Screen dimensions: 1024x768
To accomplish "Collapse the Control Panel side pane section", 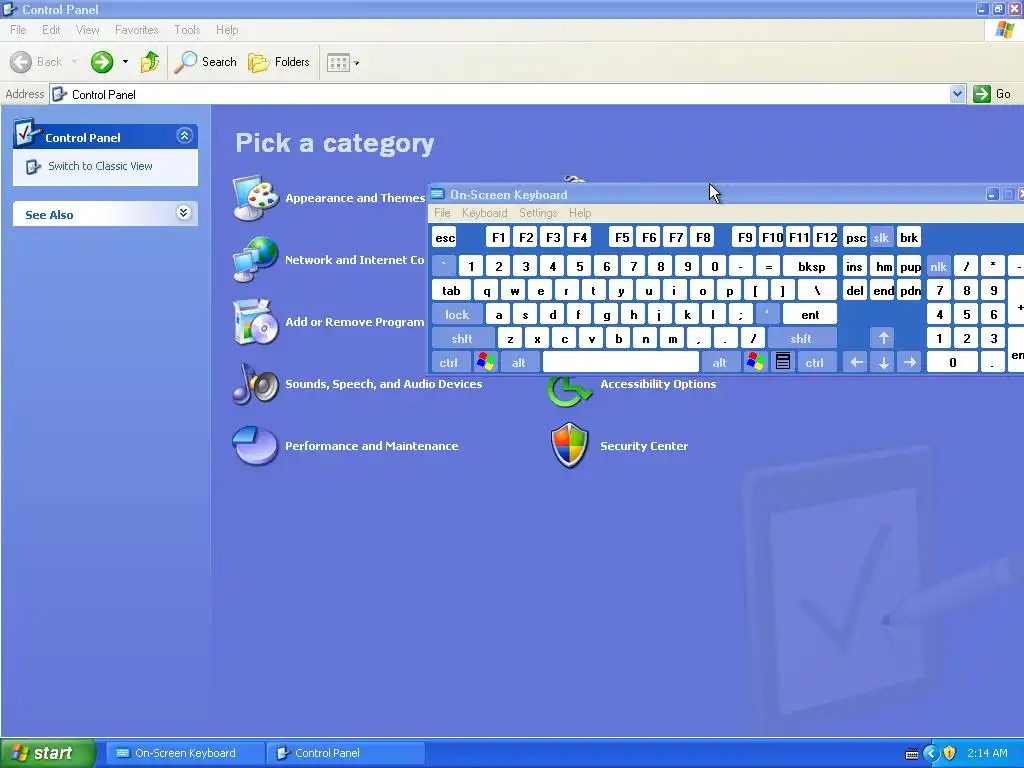I will click(184, 136).
